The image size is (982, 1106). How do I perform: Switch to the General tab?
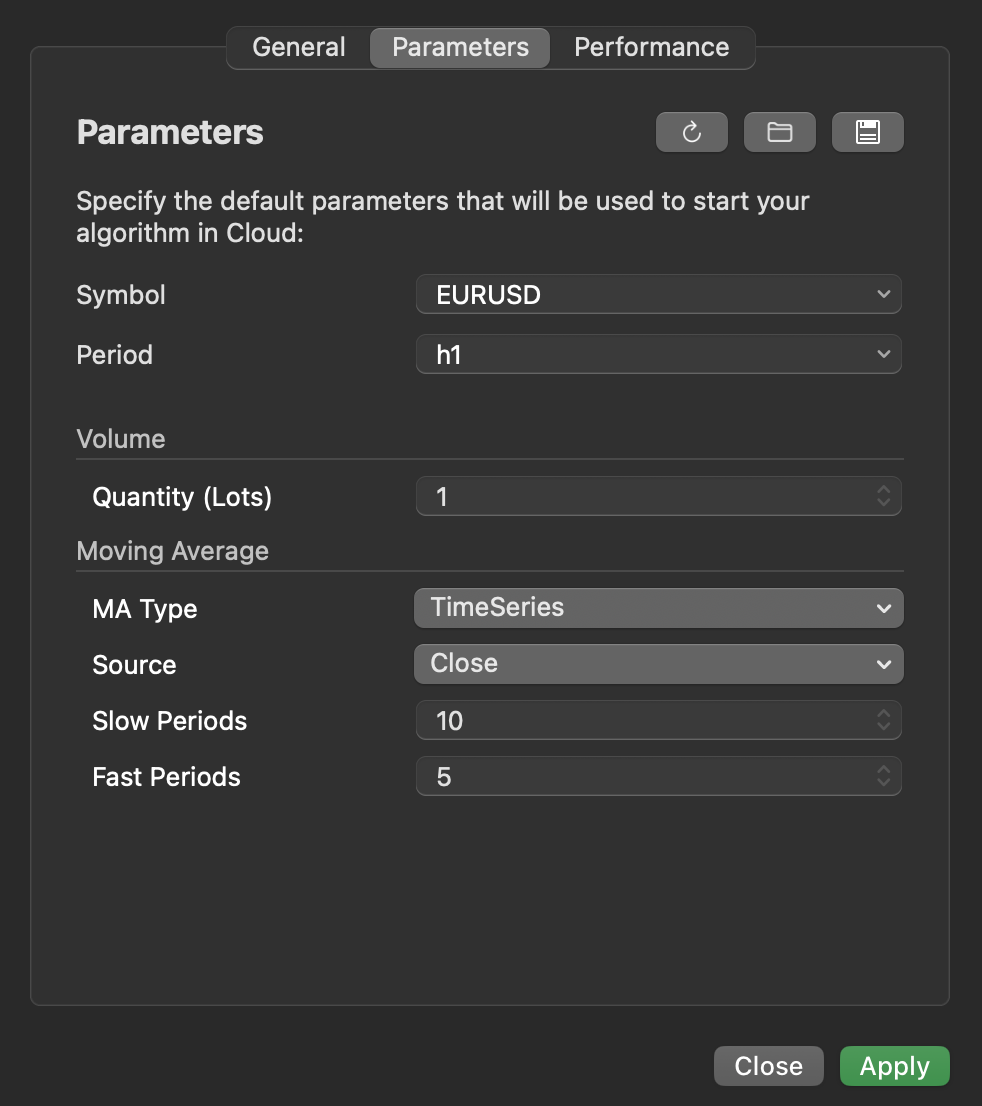pos(299,47)
